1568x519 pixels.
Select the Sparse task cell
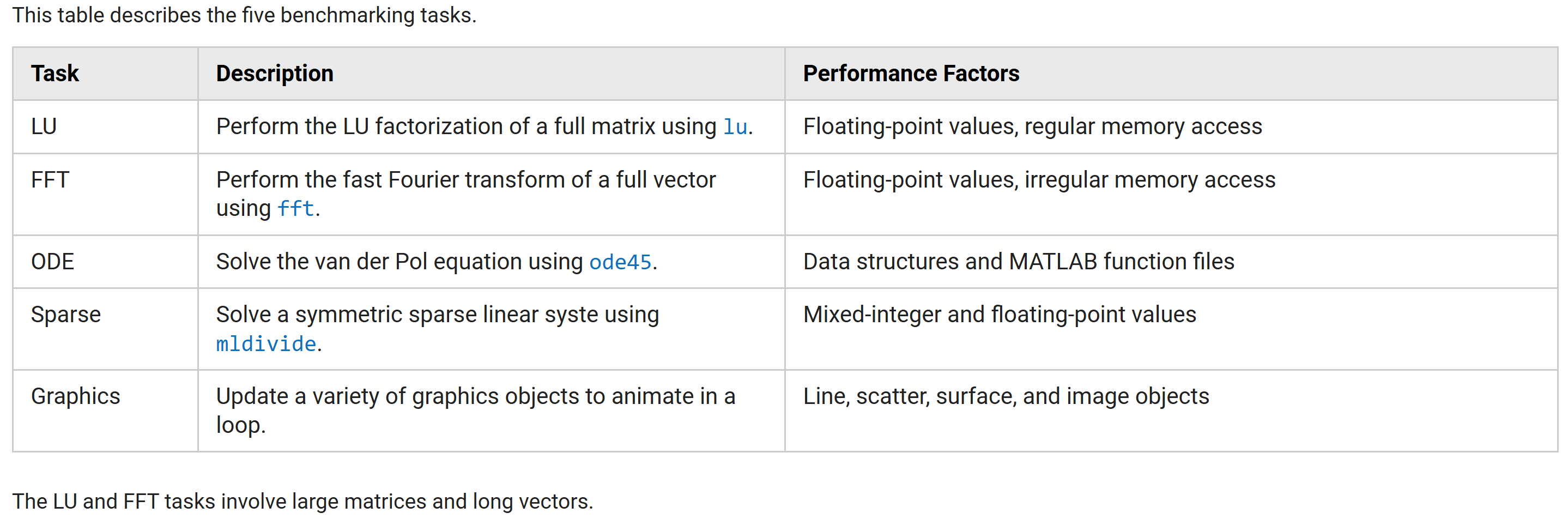click(x=66, y=315)
